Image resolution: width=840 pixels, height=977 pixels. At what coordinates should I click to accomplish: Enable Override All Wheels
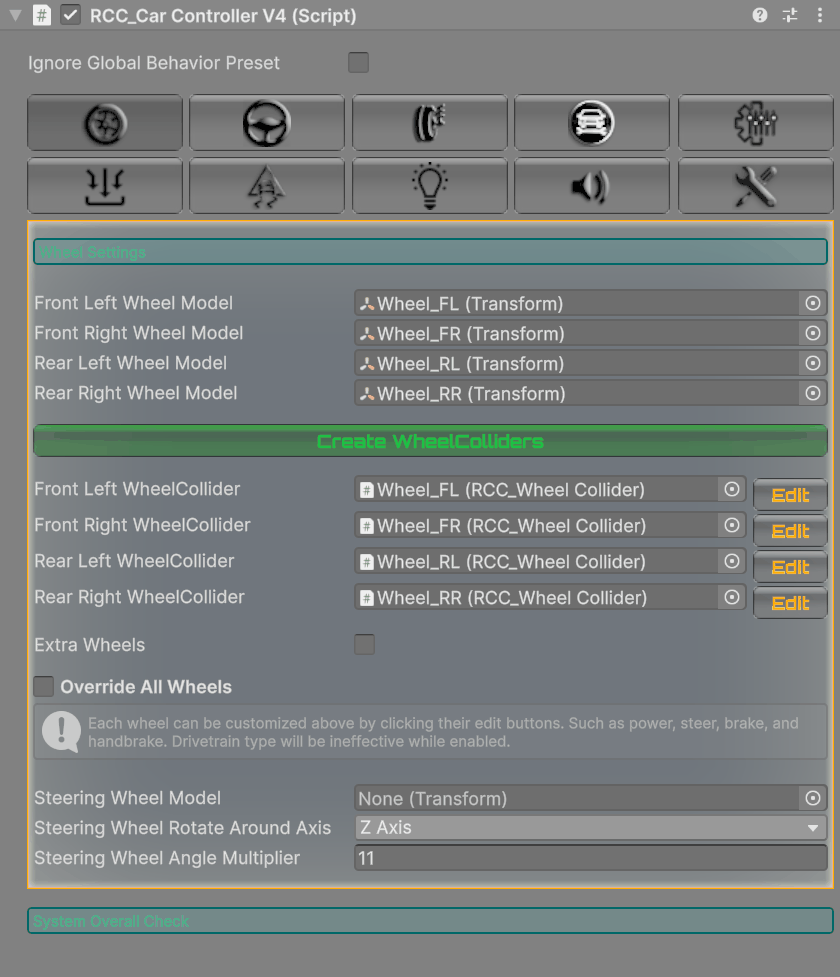[x=44, y=687]
